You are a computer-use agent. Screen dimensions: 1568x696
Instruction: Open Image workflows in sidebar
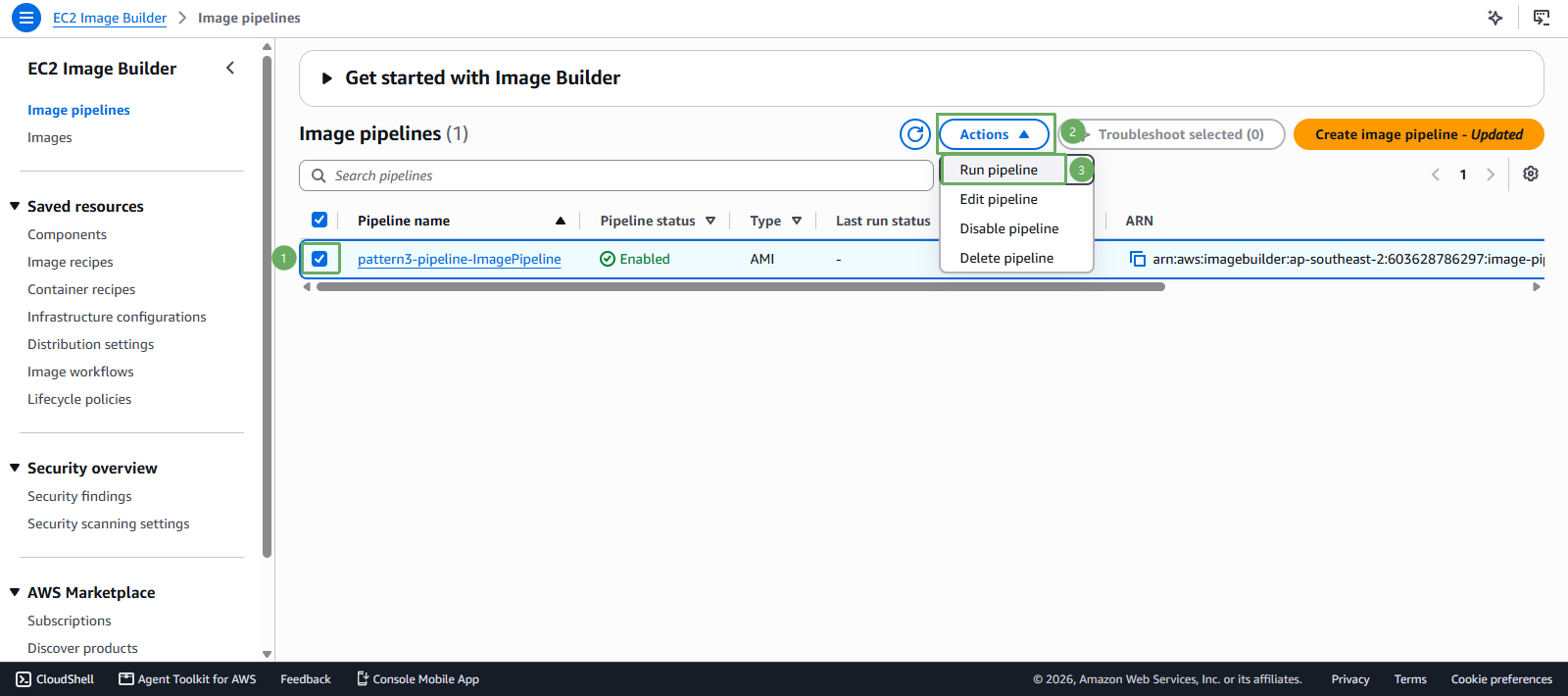(x=80, y=372)
